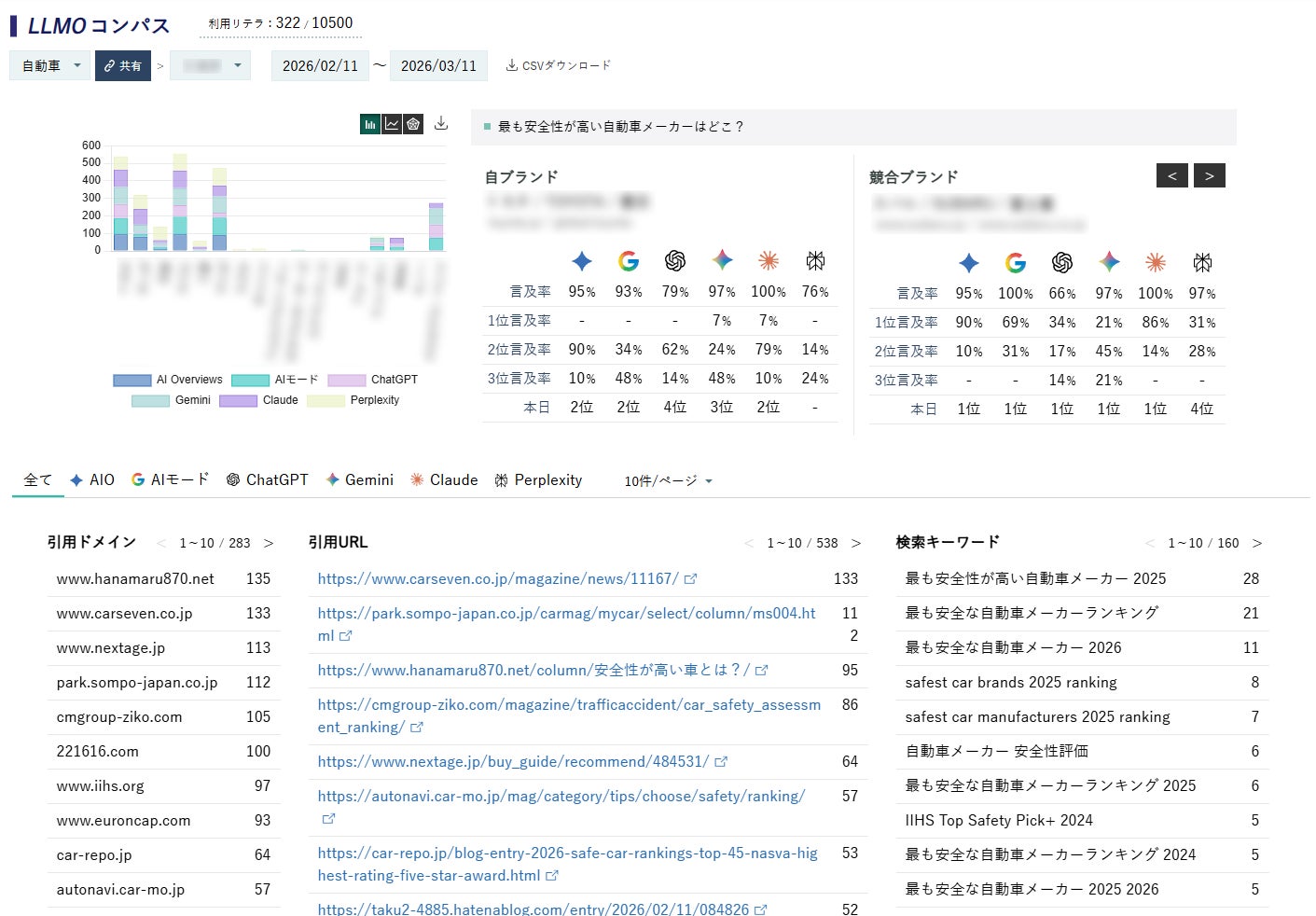Open external link icon for car-repo URL
The height and width of the screenshot is (916, 1316).
point(552,876)
